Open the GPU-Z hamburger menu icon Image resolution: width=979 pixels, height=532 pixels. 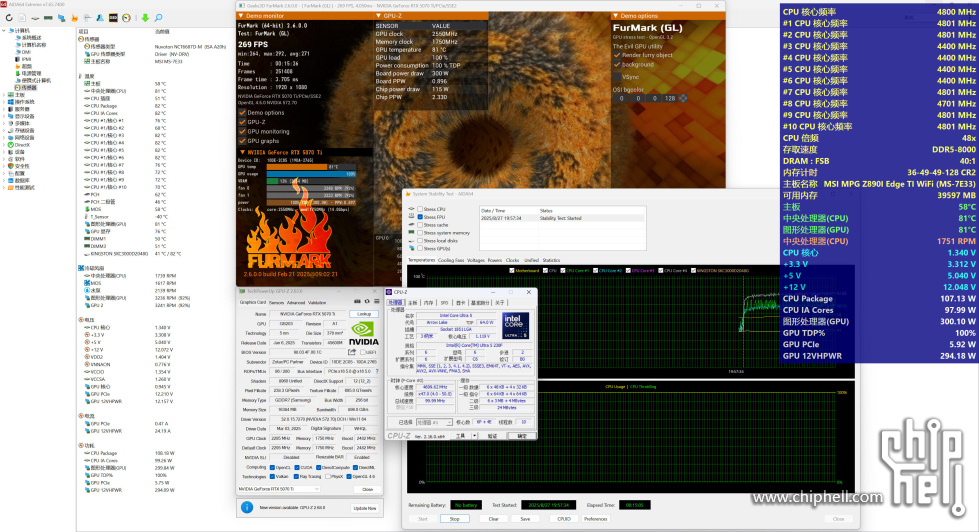coord(376,301)
